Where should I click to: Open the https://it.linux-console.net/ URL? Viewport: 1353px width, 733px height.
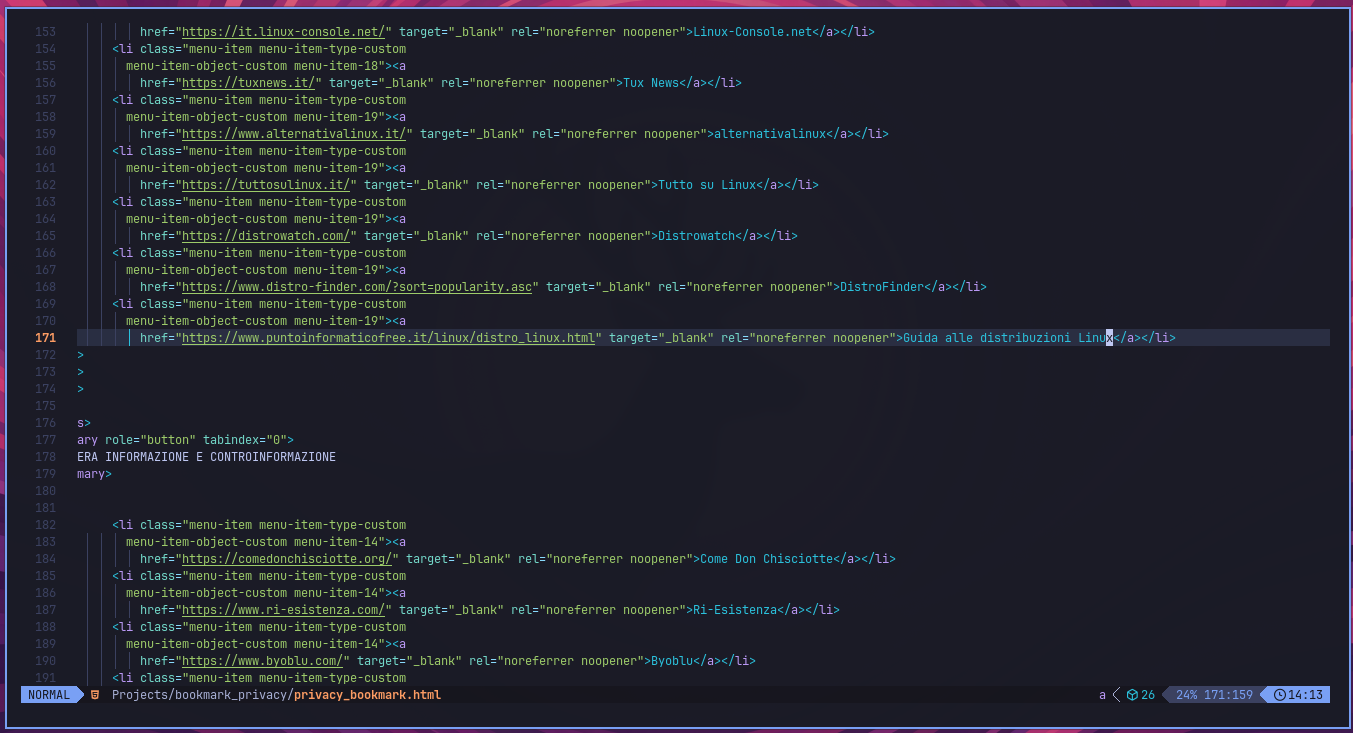283,32
